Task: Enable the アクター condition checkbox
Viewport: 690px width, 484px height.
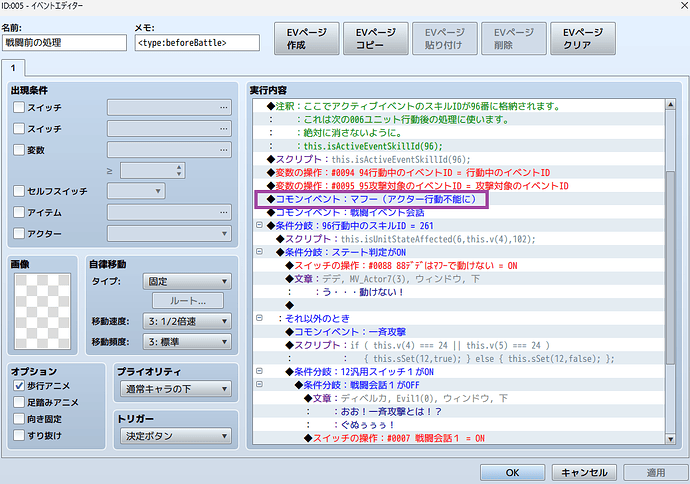Action: 19,233
